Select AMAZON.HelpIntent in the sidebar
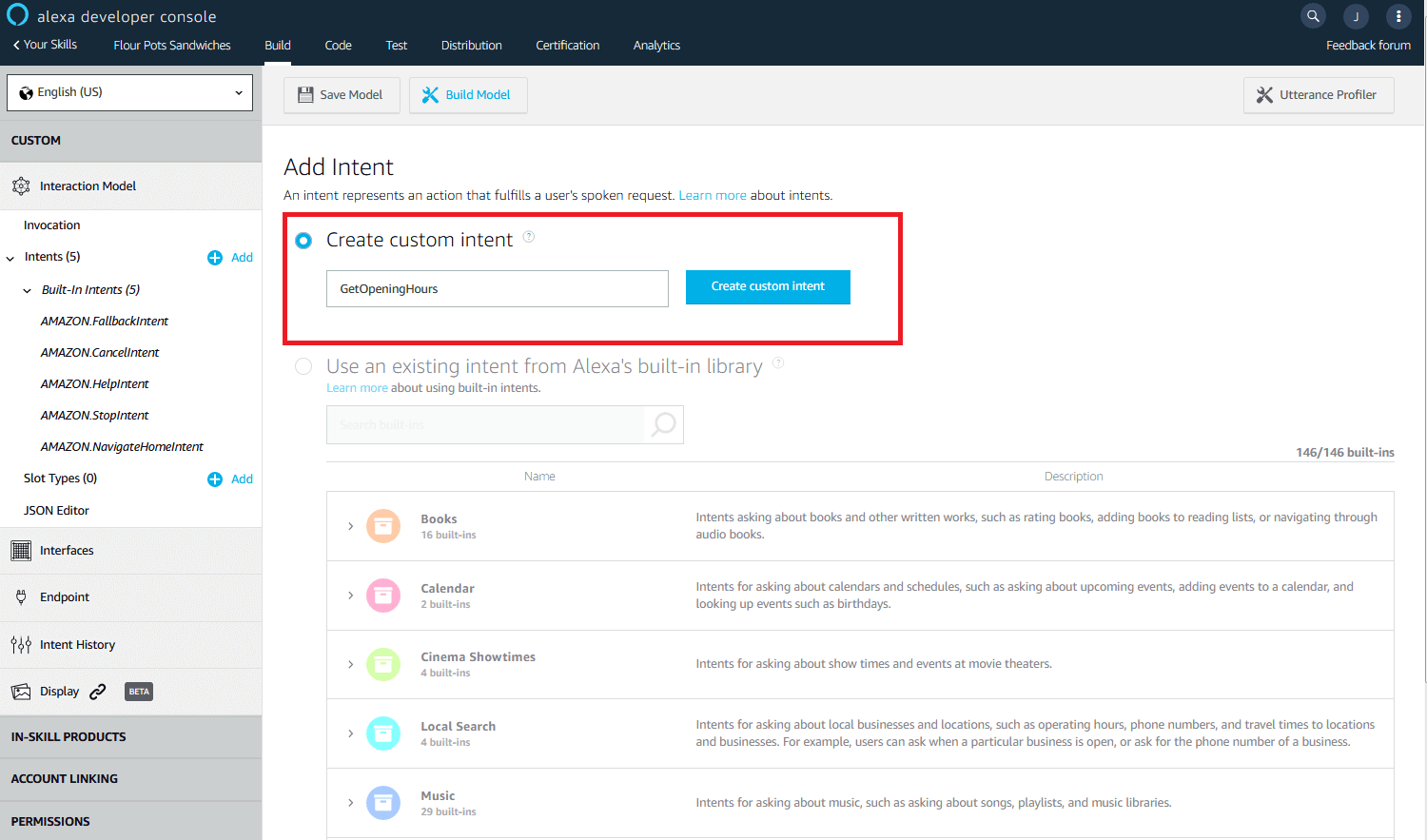The width and height of the screenshot is (1427, 840). (95, 384)
